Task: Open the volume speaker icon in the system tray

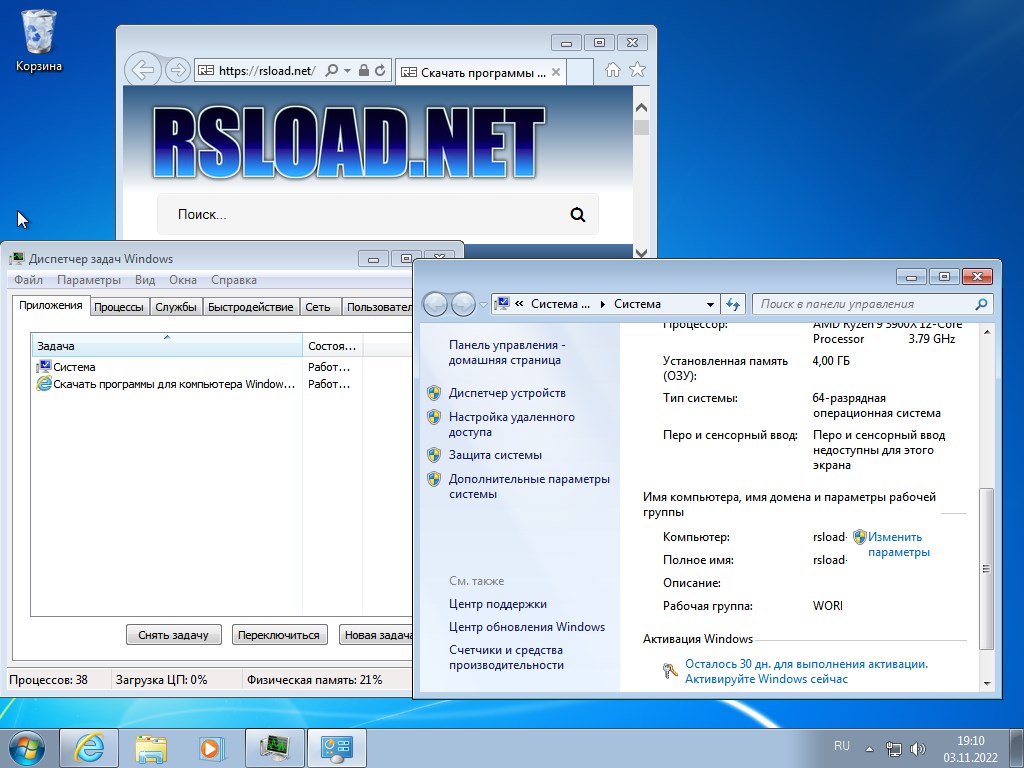Action: pos(918,747)
